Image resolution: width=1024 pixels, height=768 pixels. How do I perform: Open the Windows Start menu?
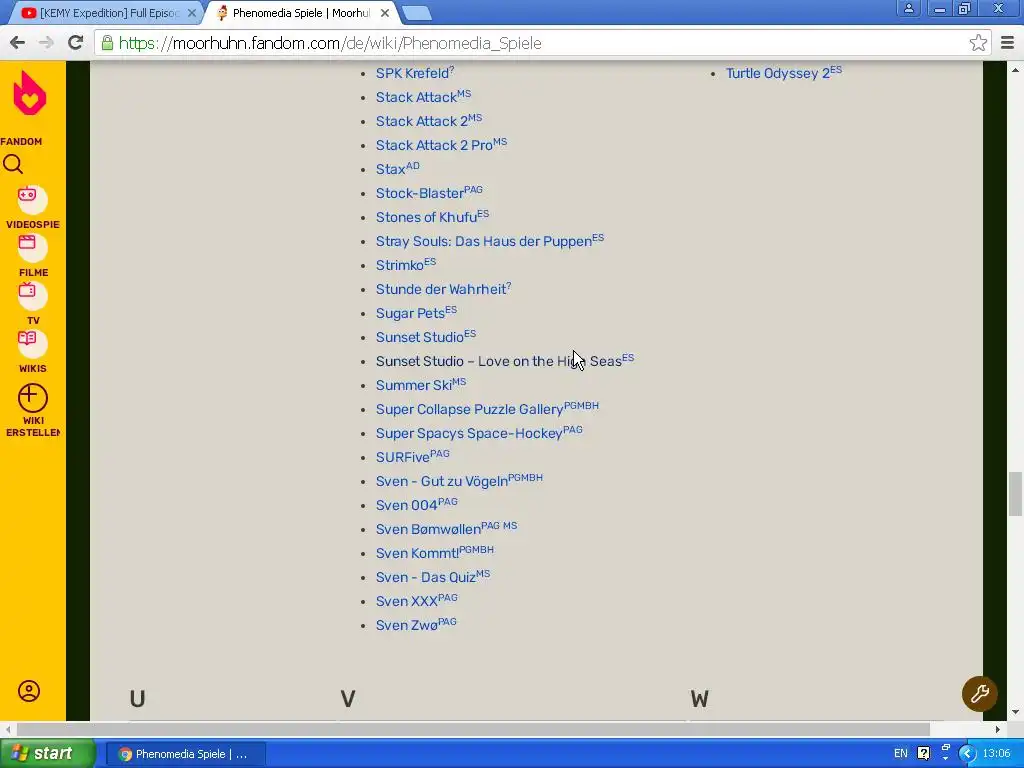click(46, 754)
